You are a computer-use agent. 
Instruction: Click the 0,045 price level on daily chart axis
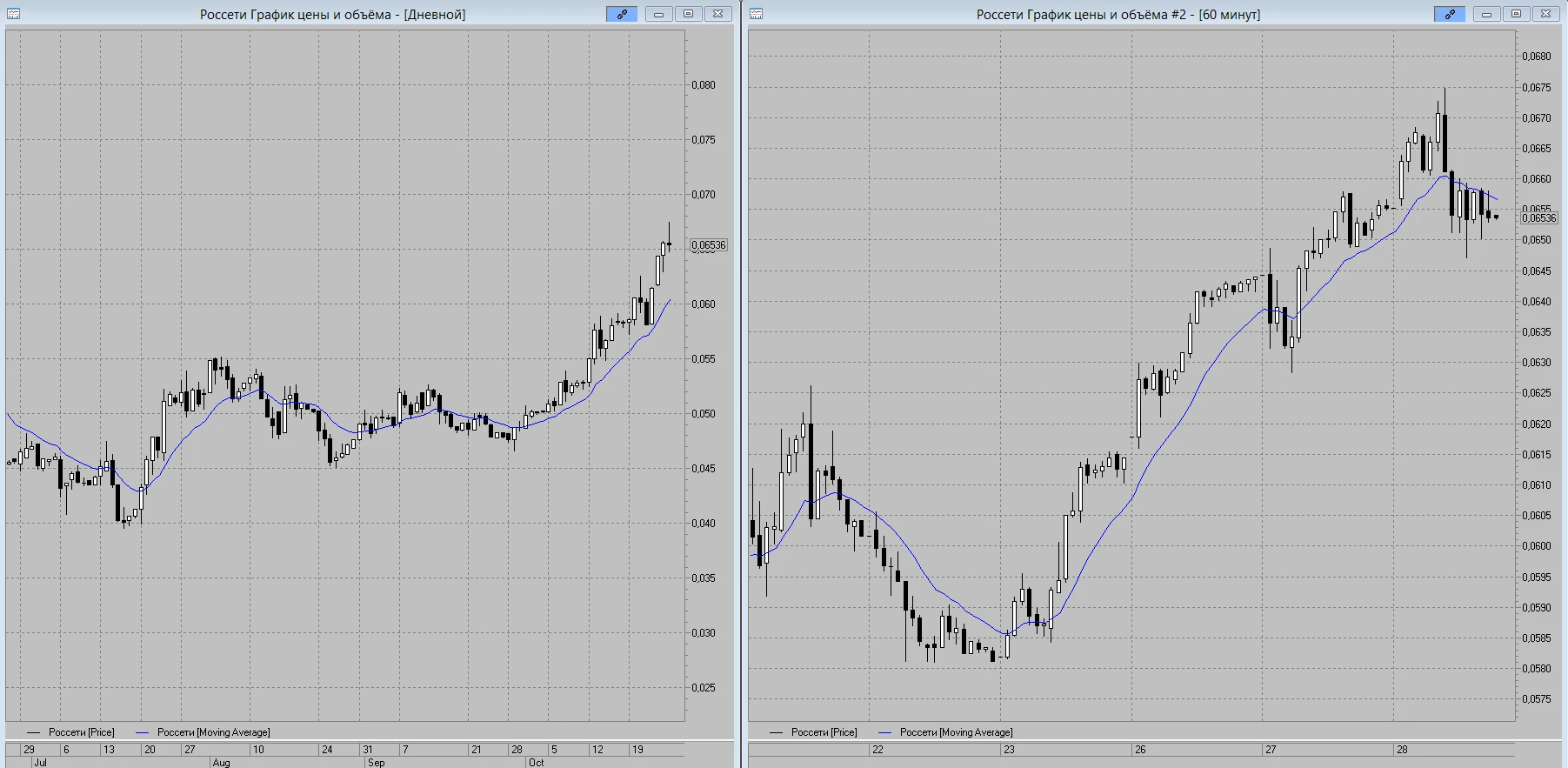pos(704,469)
